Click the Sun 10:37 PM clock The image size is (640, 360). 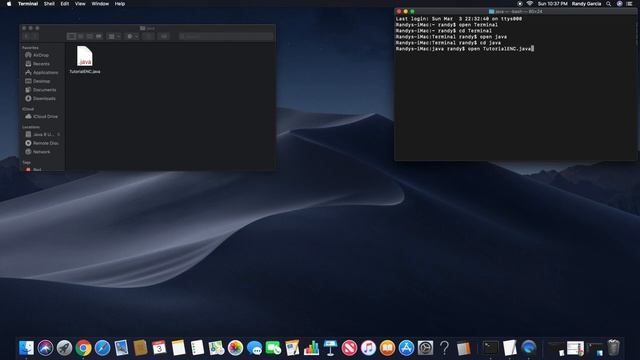coord(553,4)
